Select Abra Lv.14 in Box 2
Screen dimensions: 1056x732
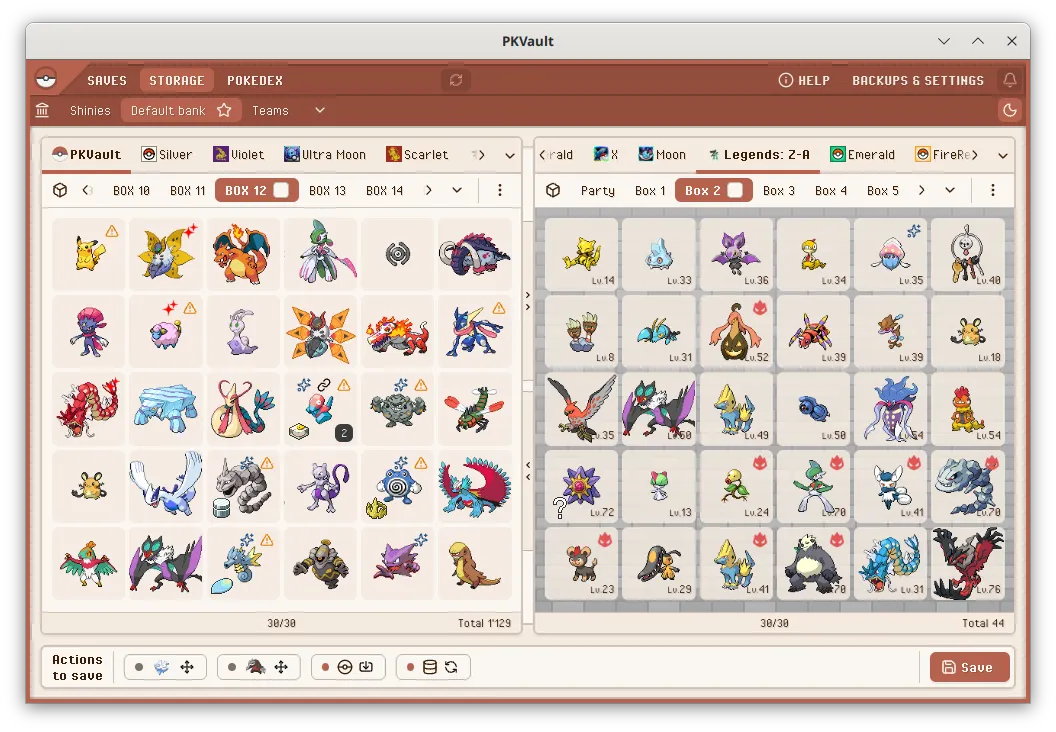pyautogui.click(x=581, y=254)
